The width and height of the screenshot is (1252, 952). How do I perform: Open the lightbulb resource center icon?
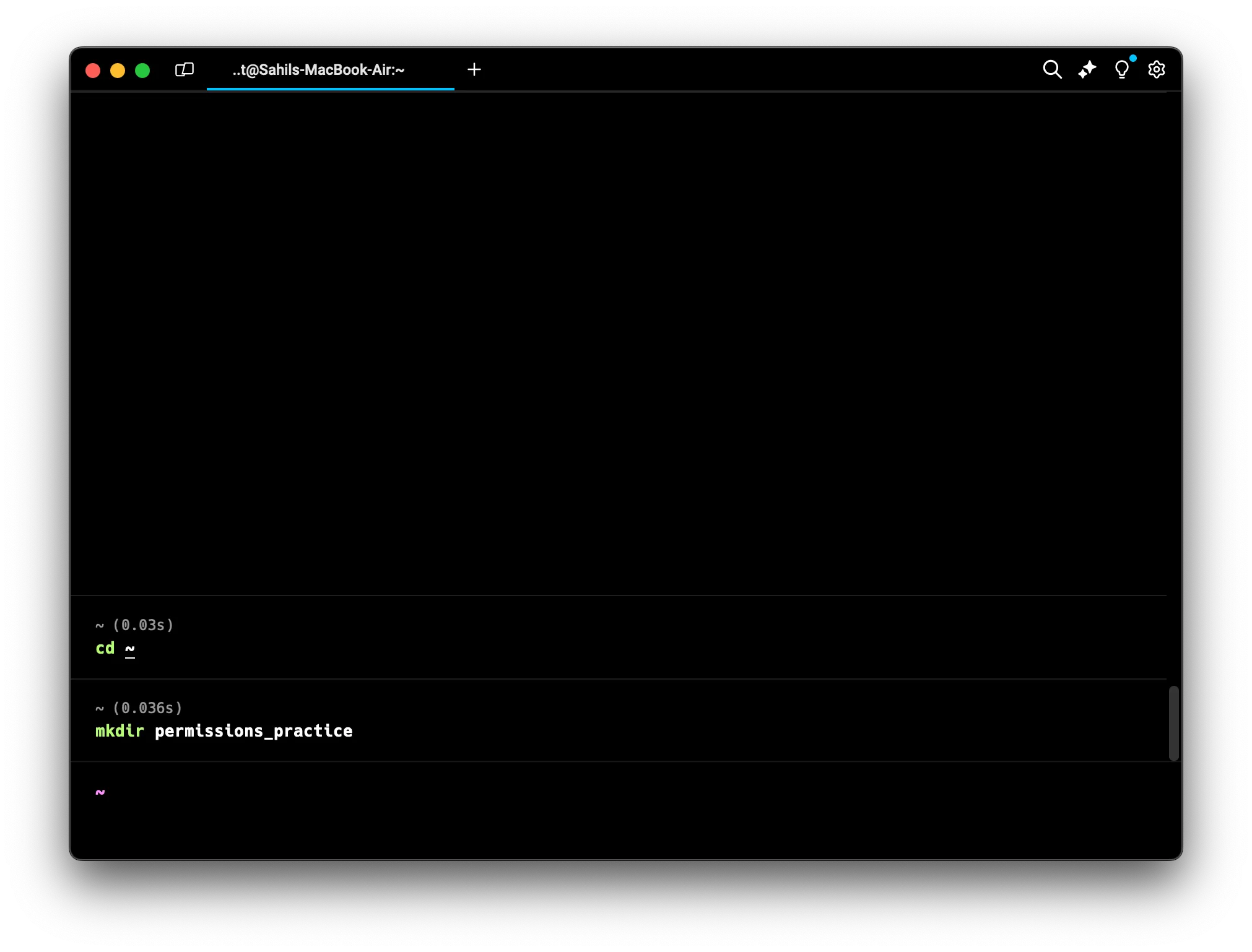[x=1122, y=69]
